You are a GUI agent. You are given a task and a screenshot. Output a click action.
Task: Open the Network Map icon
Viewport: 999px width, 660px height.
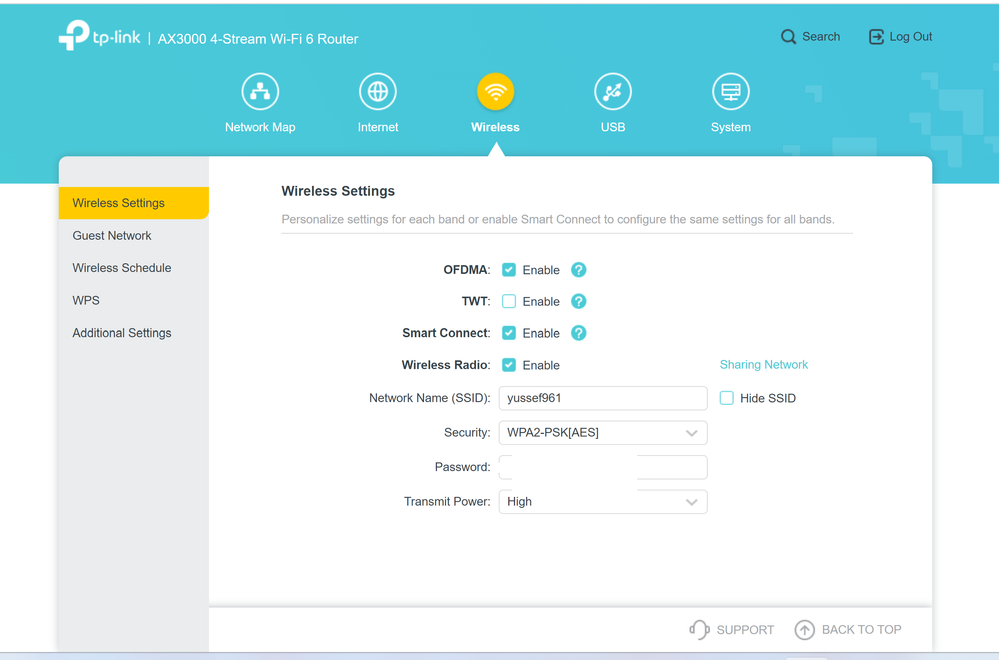(x=260, y=92)
